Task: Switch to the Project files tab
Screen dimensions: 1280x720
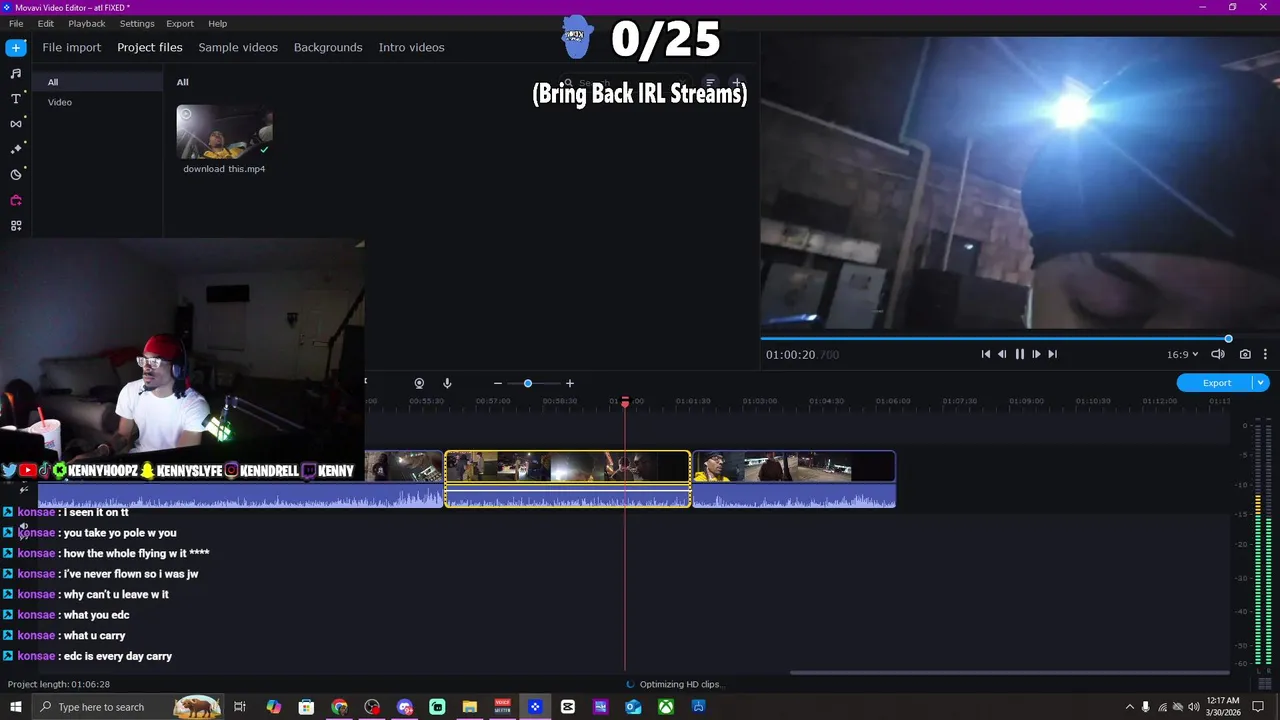Action: tap(150, 47)
